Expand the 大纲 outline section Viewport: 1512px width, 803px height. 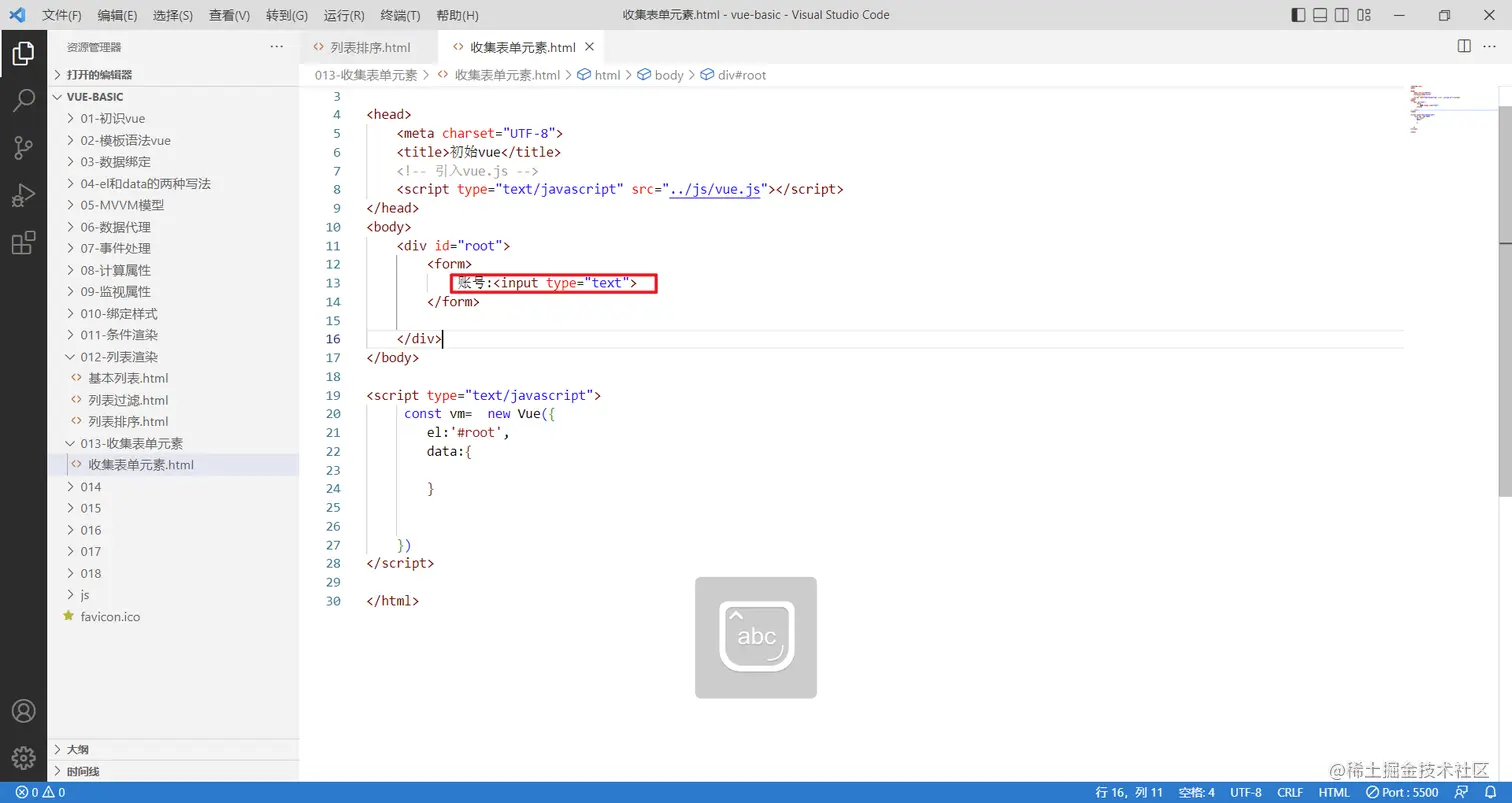[x=174, y=749]
